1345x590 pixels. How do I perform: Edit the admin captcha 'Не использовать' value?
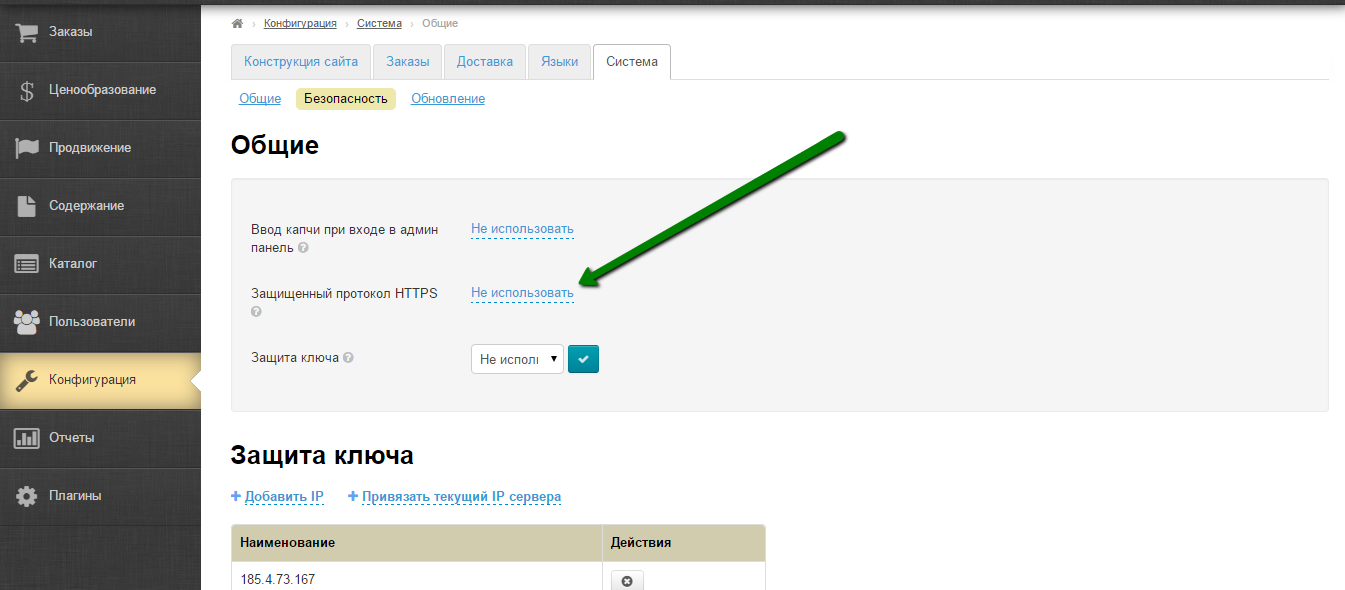(522, 229)
